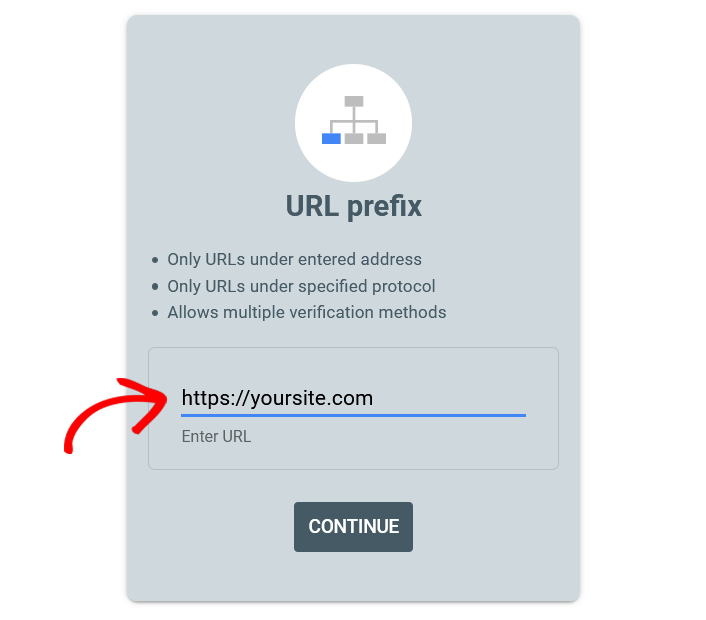Click the rightmost gray node in icon
Image resolution: width=706 pixels, height=620 pixels.
pyautogui.click(x=377, y=139)
